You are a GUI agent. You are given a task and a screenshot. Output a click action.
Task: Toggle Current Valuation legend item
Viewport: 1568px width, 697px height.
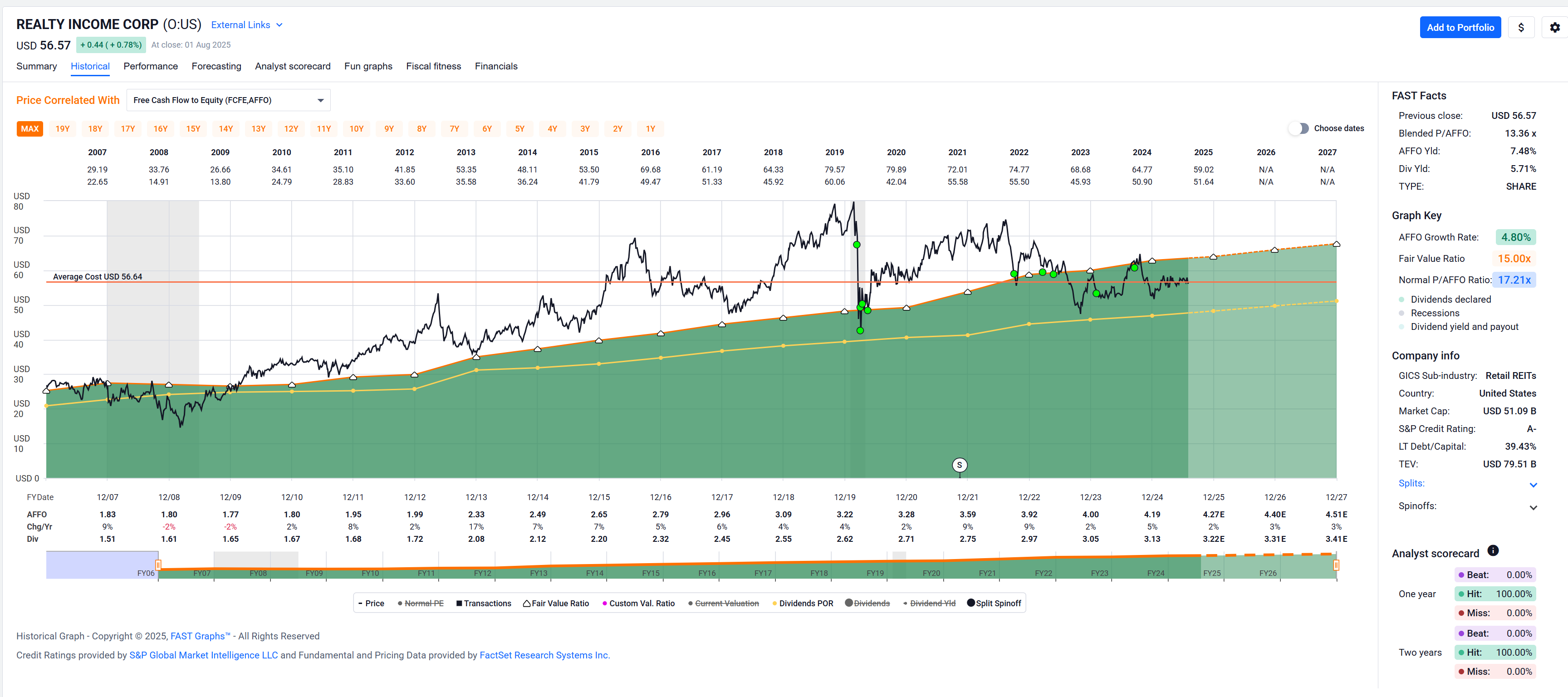point(723,603)
